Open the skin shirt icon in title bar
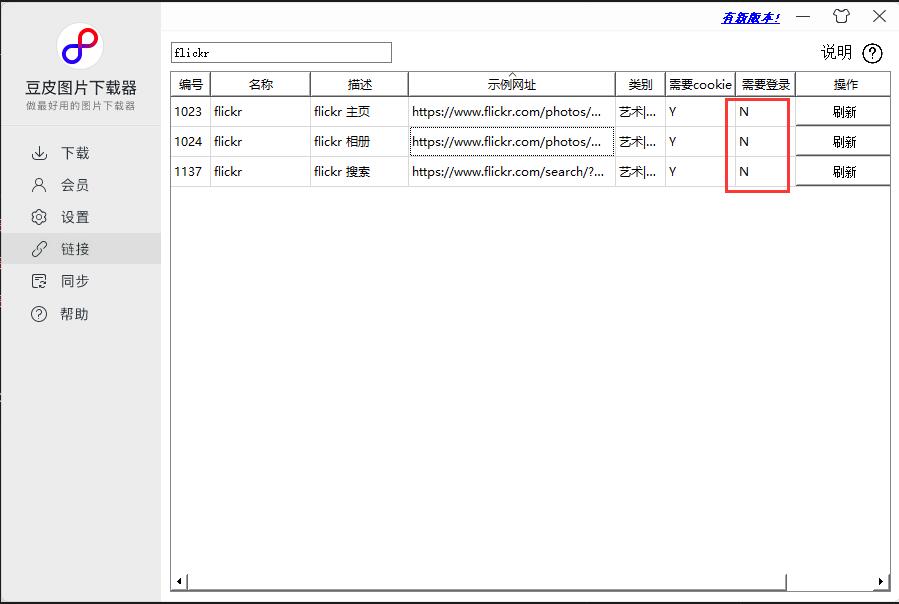Image resolution: width=899 pixels, height=604 pixels. pyautogui.click(x=841, y=16)
